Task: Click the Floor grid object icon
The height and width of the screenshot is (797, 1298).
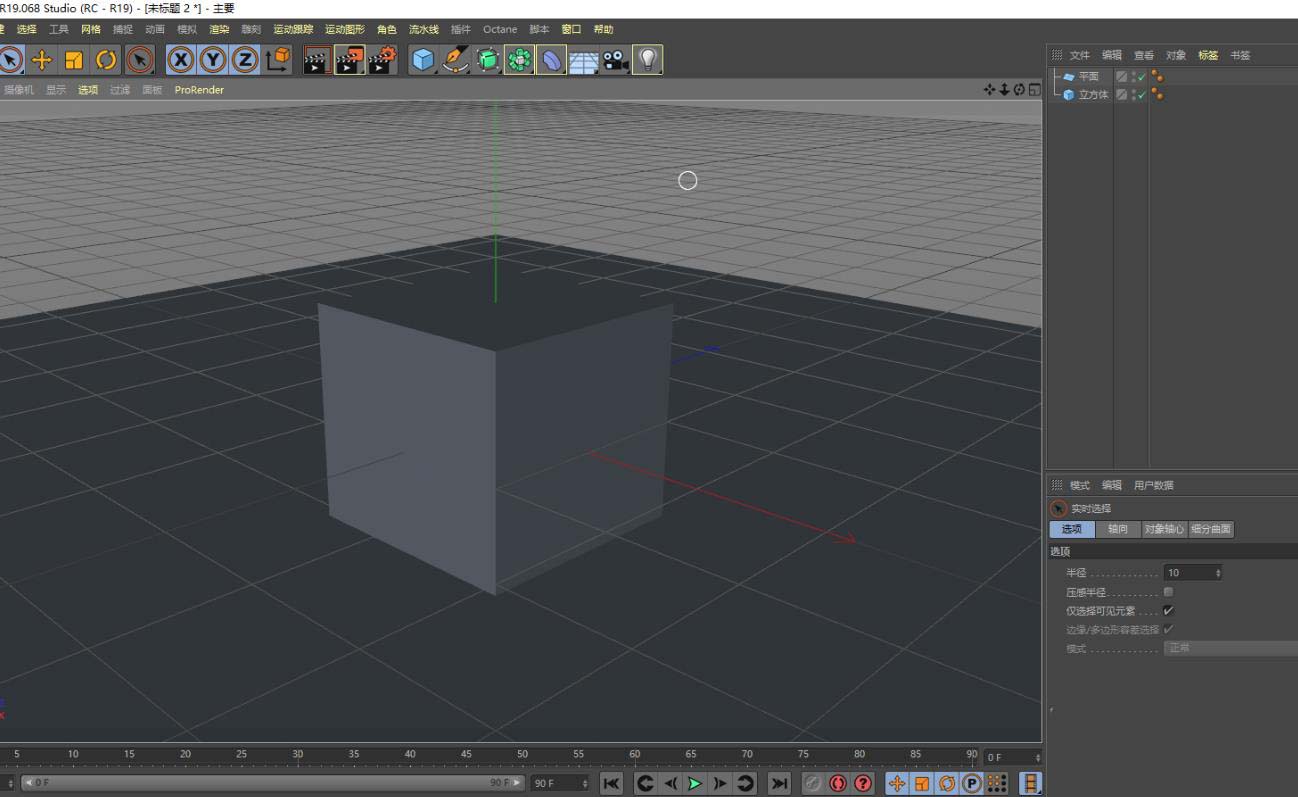Action: point(583,60)
